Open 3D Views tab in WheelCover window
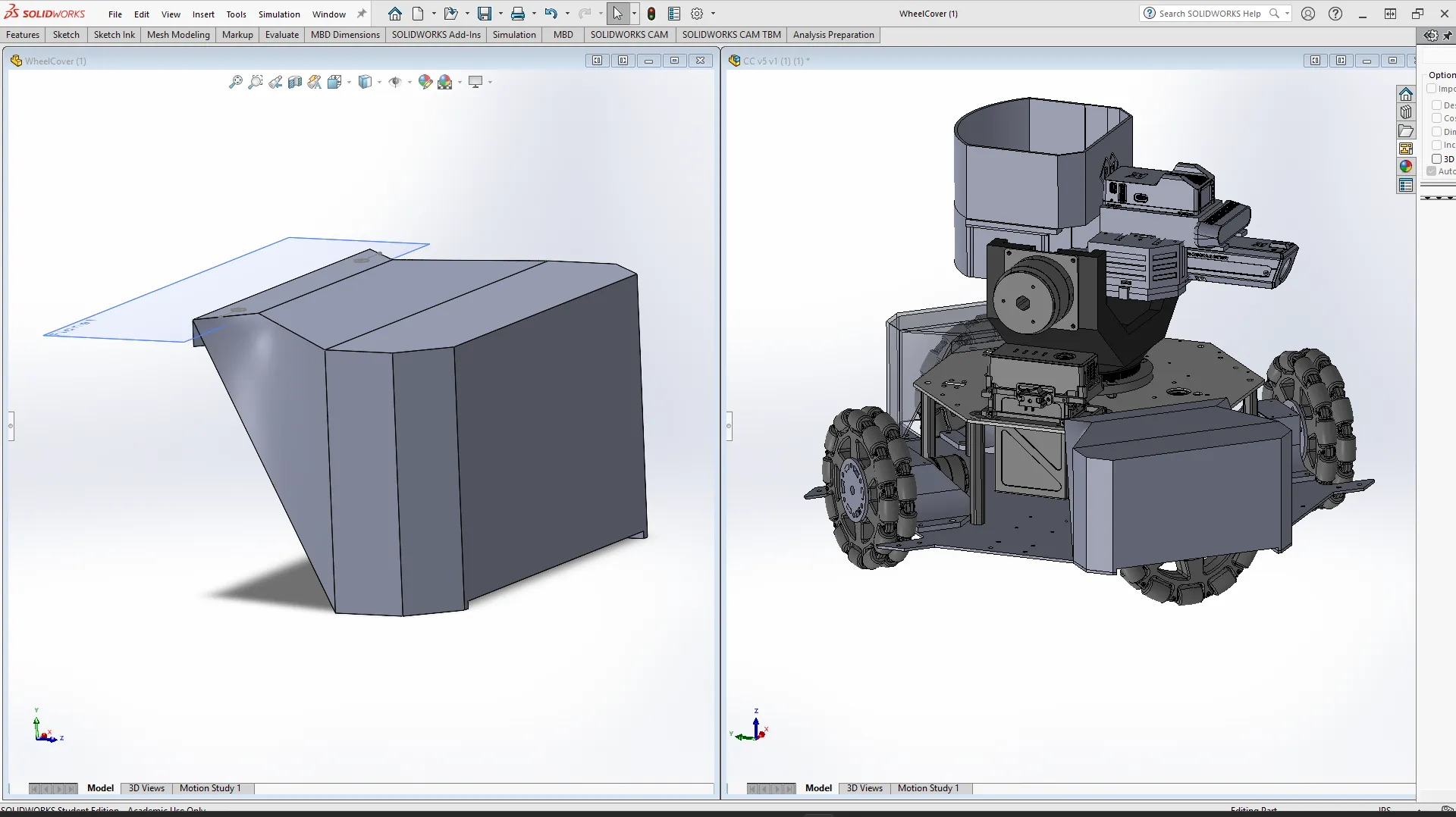This screenshot has width=1456, height=817. [146, 788]
